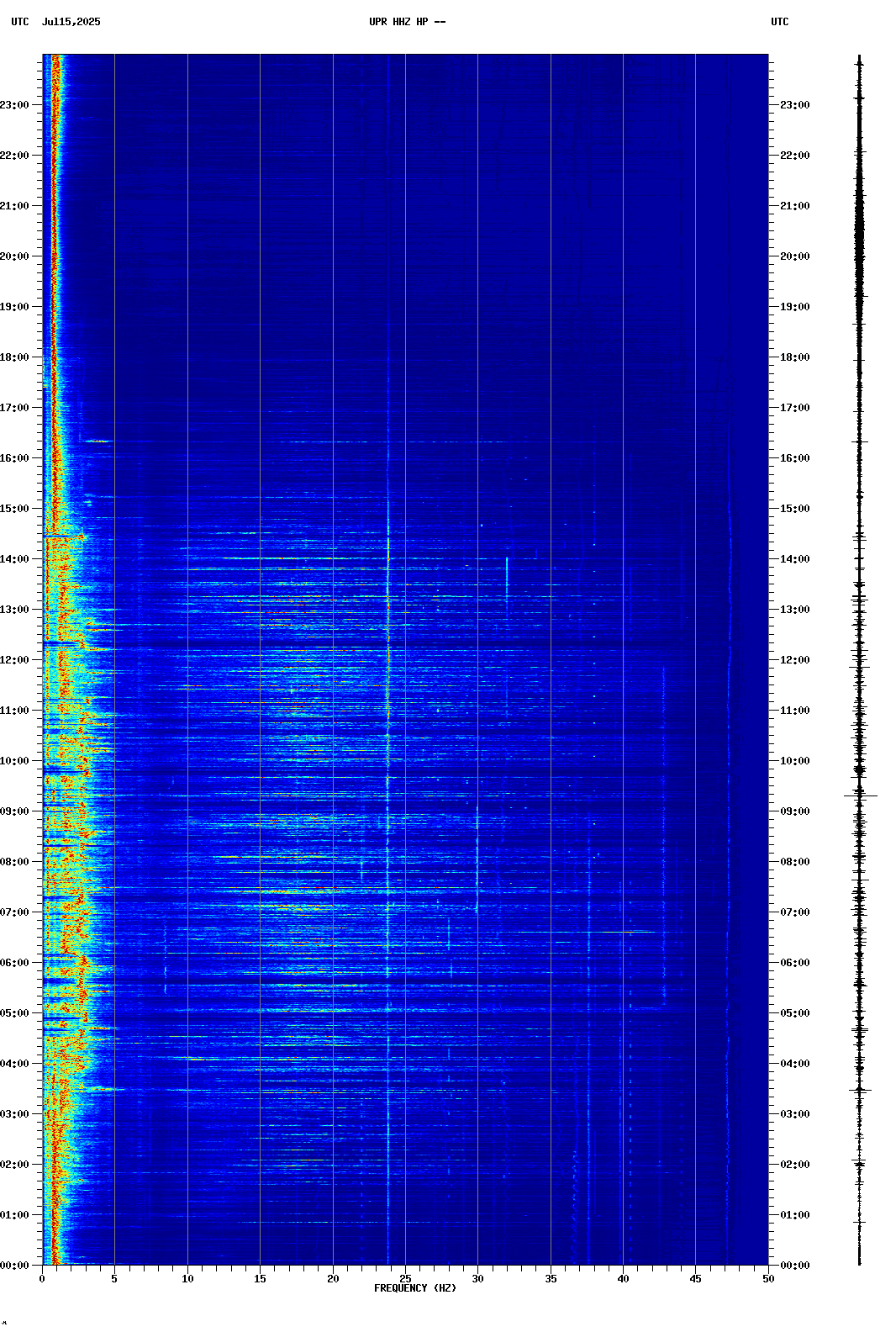Image resolution: width=896 pixels, height=1332 pixels.
Task: Click the '20' frequency tick label
Action: coord(333,1279)
